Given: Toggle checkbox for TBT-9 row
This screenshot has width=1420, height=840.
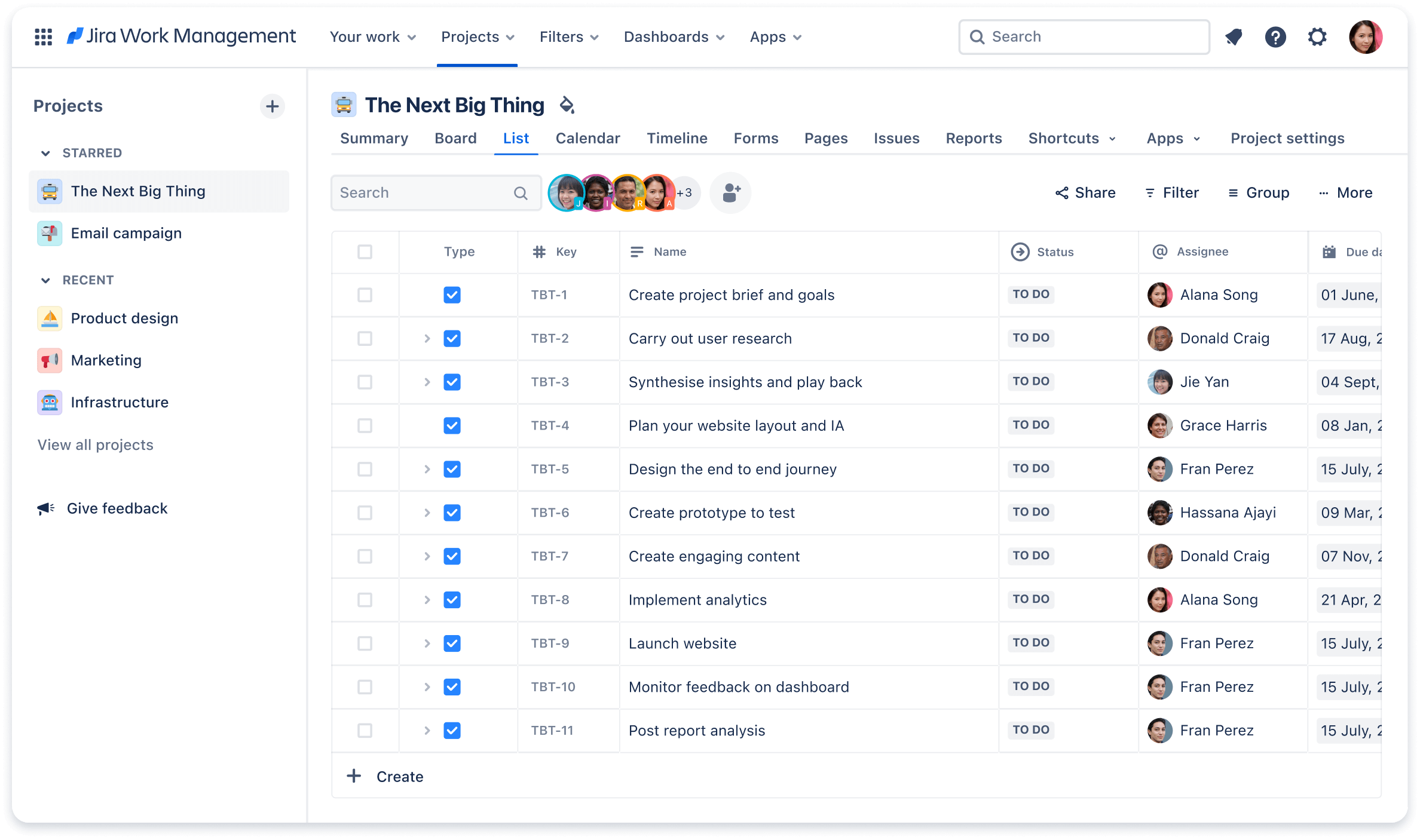Looking at the screenshot, I should pyautogui.click(x=365, y=643).
